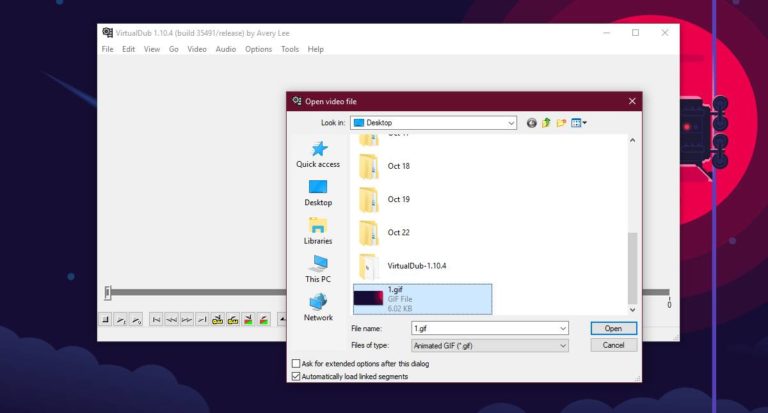Expand the Look in folder dropdown

pyautogui.click(x=509, y=123)
